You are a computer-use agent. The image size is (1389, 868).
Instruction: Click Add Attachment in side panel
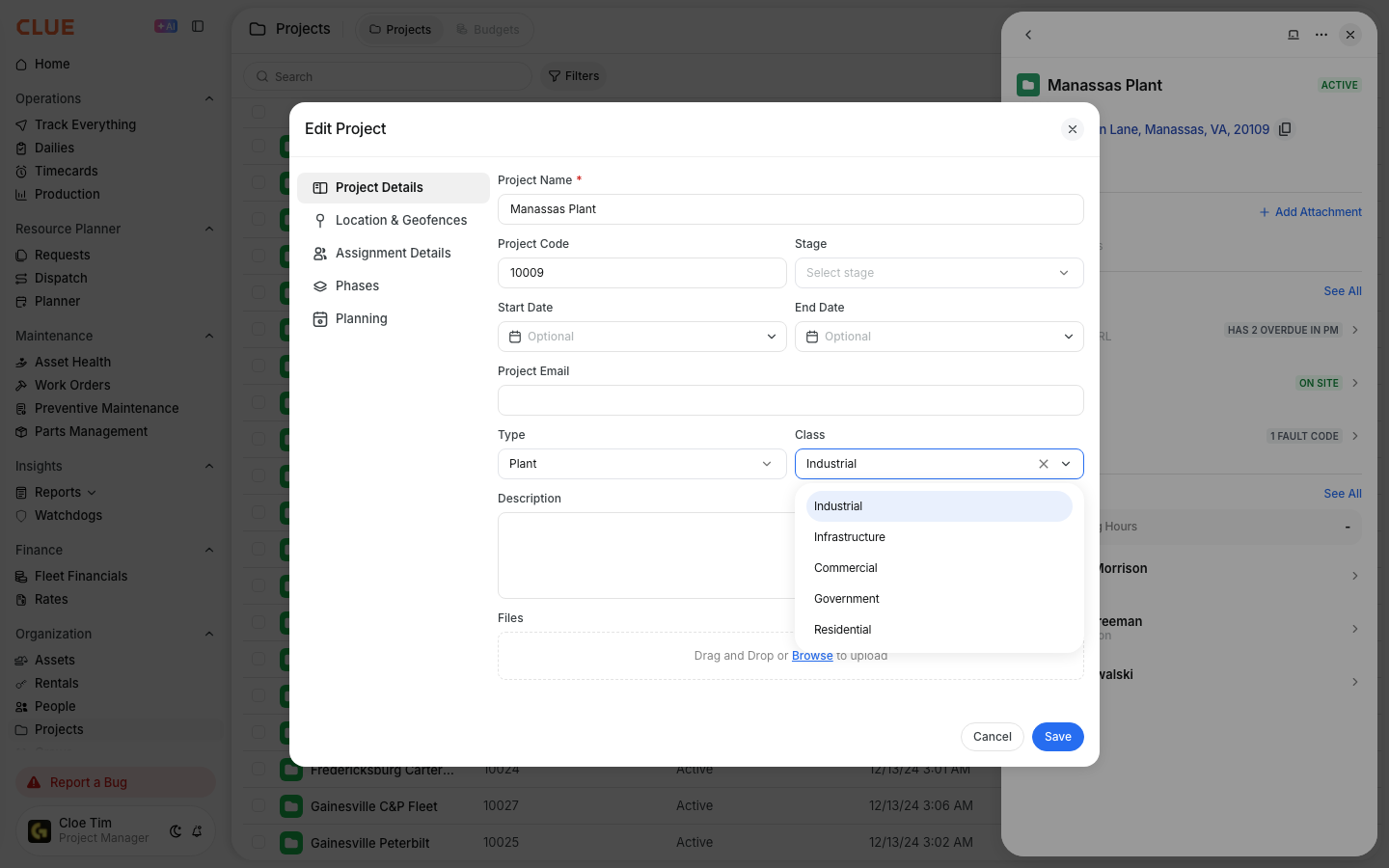pyautogui.click(x=1311, y=212)
